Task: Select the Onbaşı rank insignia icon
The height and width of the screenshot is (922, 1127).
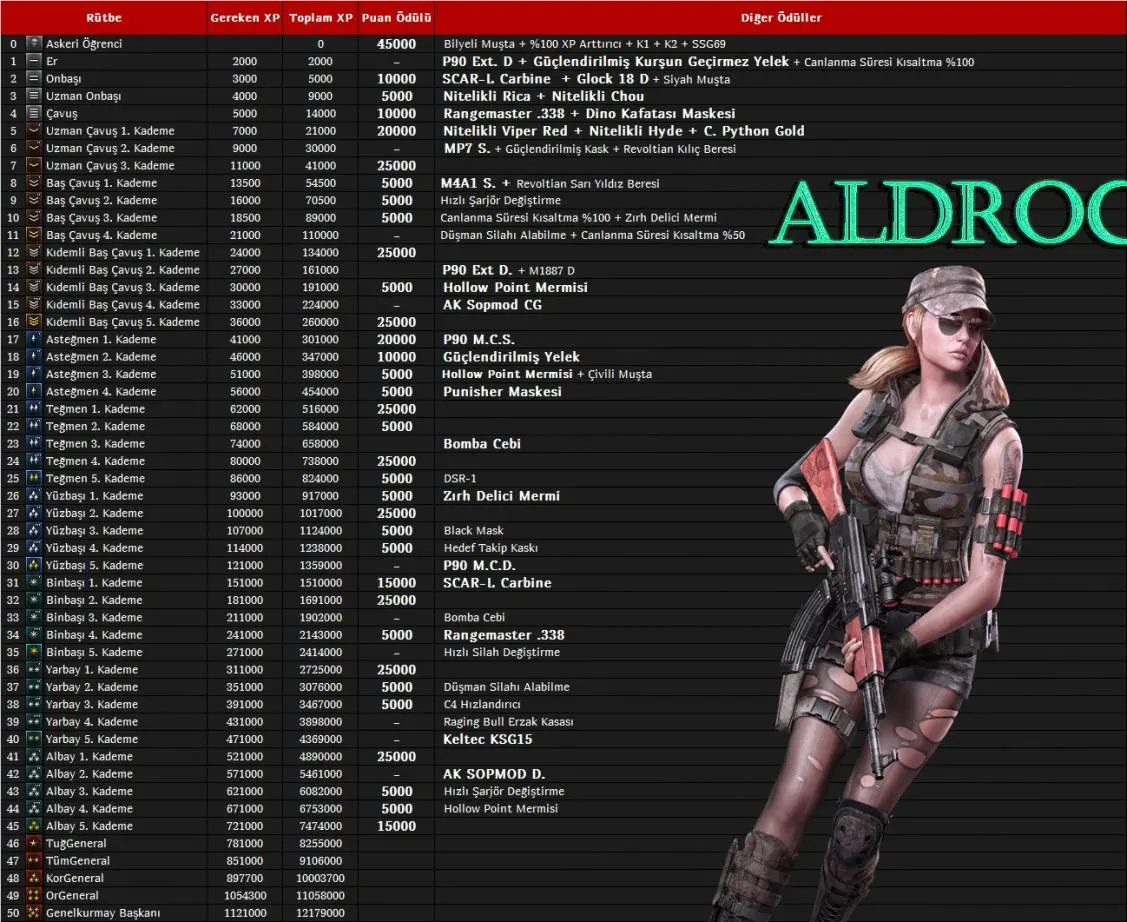Action: click(x=34, y=79)
